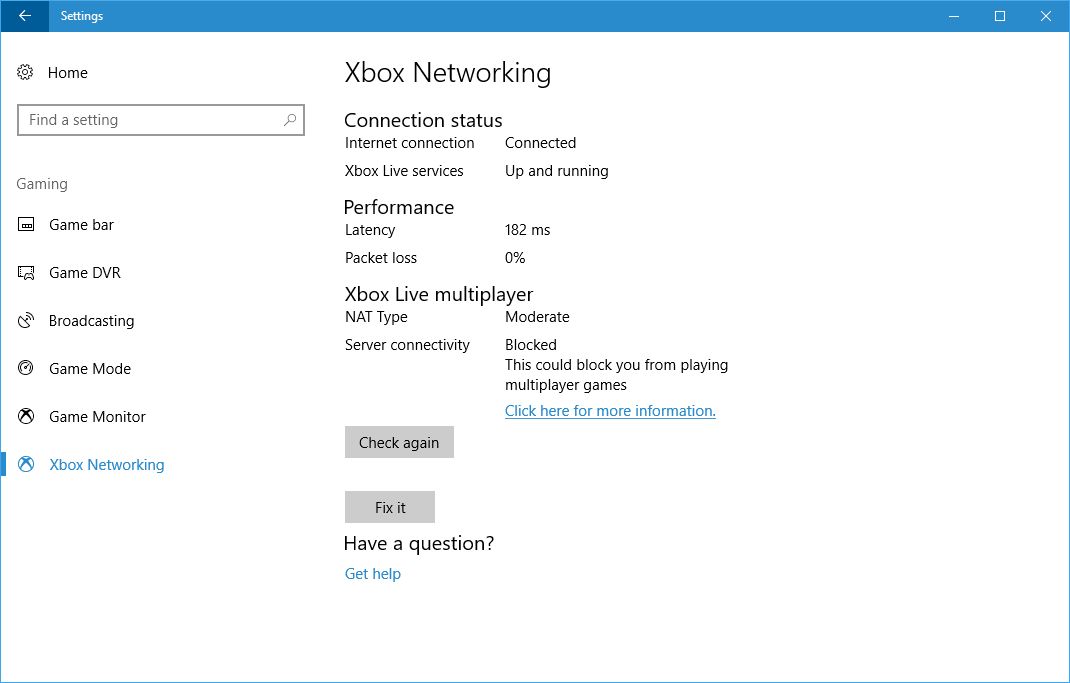Open Game bar settings
The image size is (1070, 683).
click(81, 224)
